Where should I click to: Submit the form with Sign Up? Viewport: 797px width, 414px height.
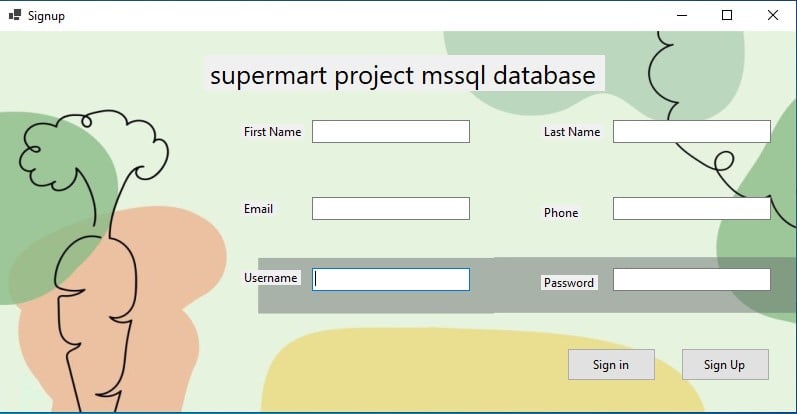click(x=725, y=365)
